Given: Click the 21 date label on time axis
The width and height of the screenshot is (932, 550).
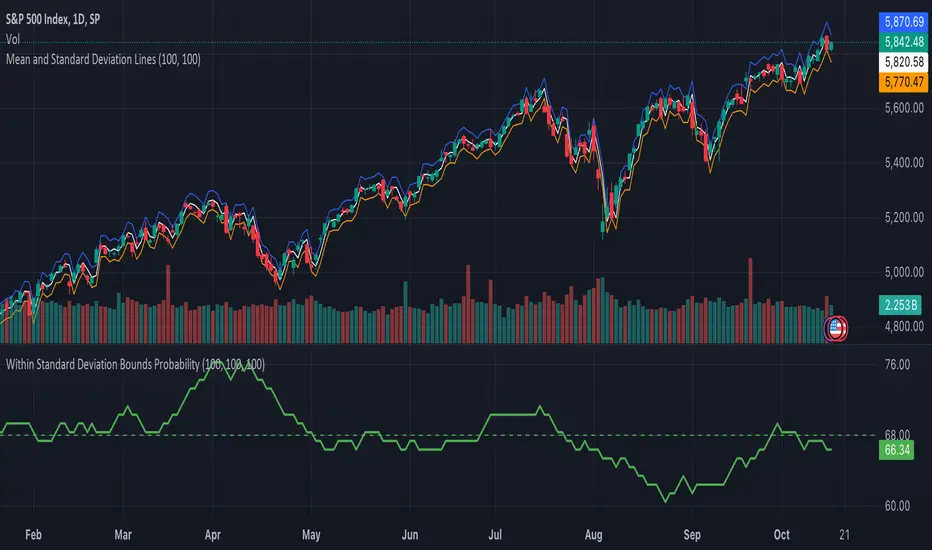Looking at the screenshot, I should [845, 535].
